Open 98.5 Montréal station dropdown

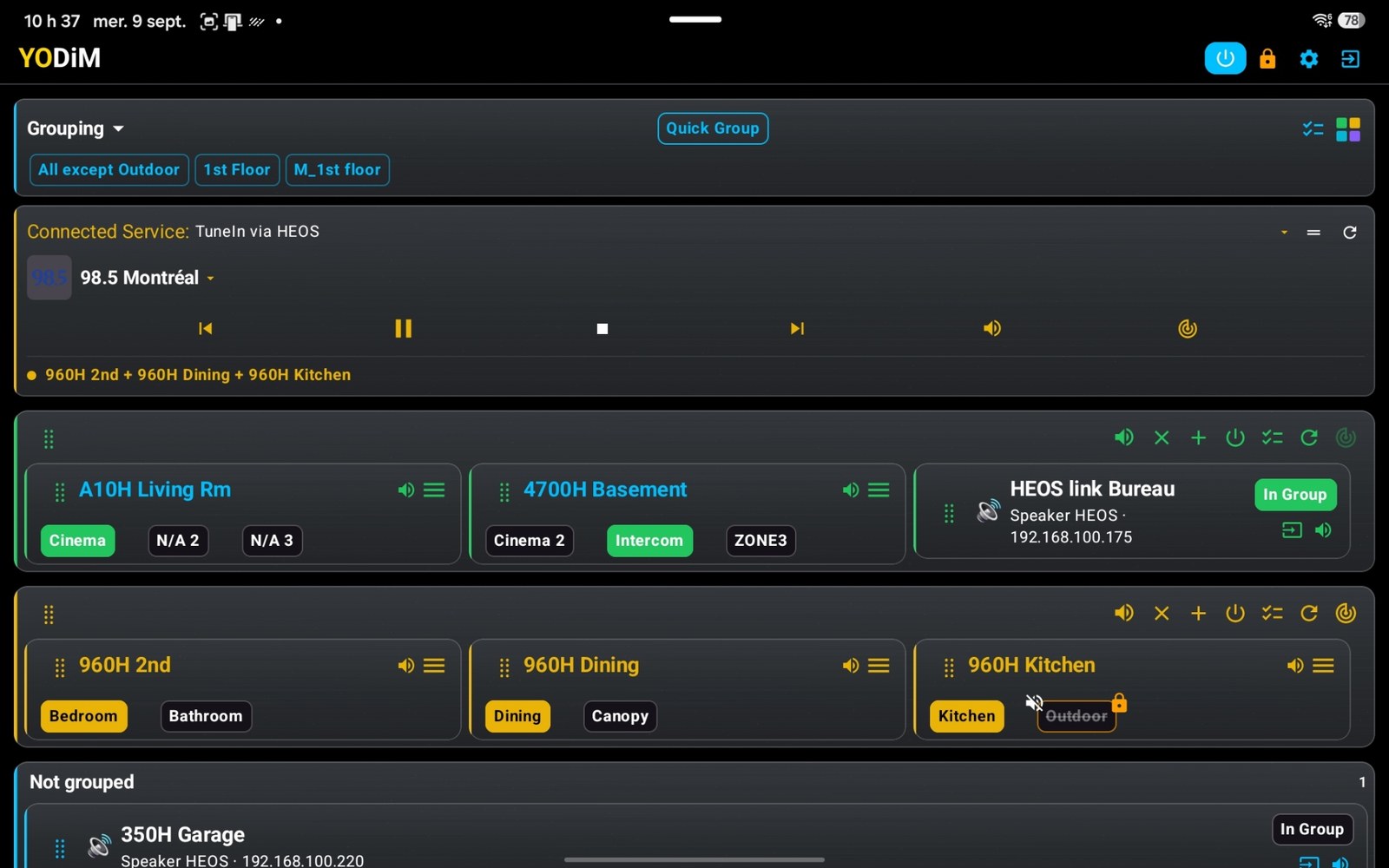point(210,278)
